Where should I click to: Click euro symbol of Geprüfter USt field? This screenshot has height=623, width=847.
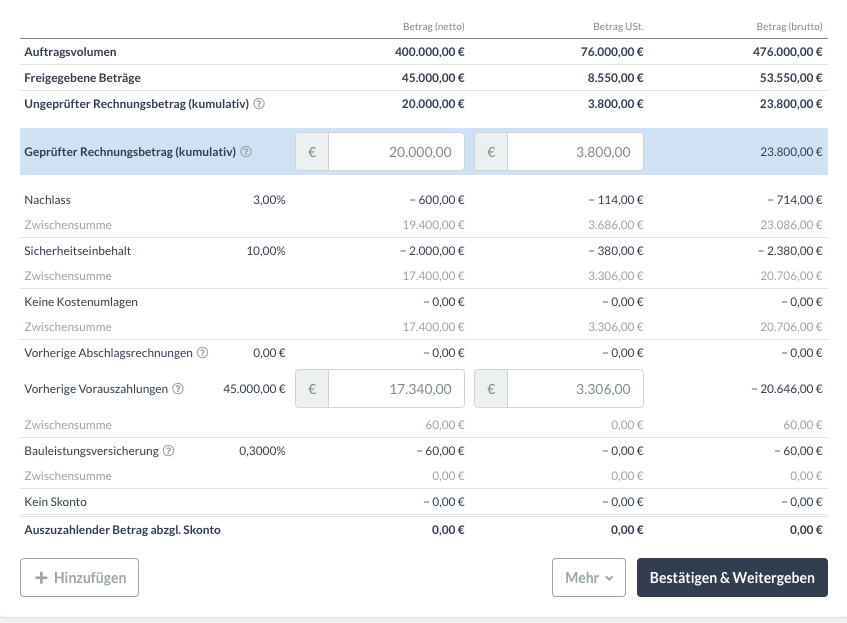coord(491,152)
